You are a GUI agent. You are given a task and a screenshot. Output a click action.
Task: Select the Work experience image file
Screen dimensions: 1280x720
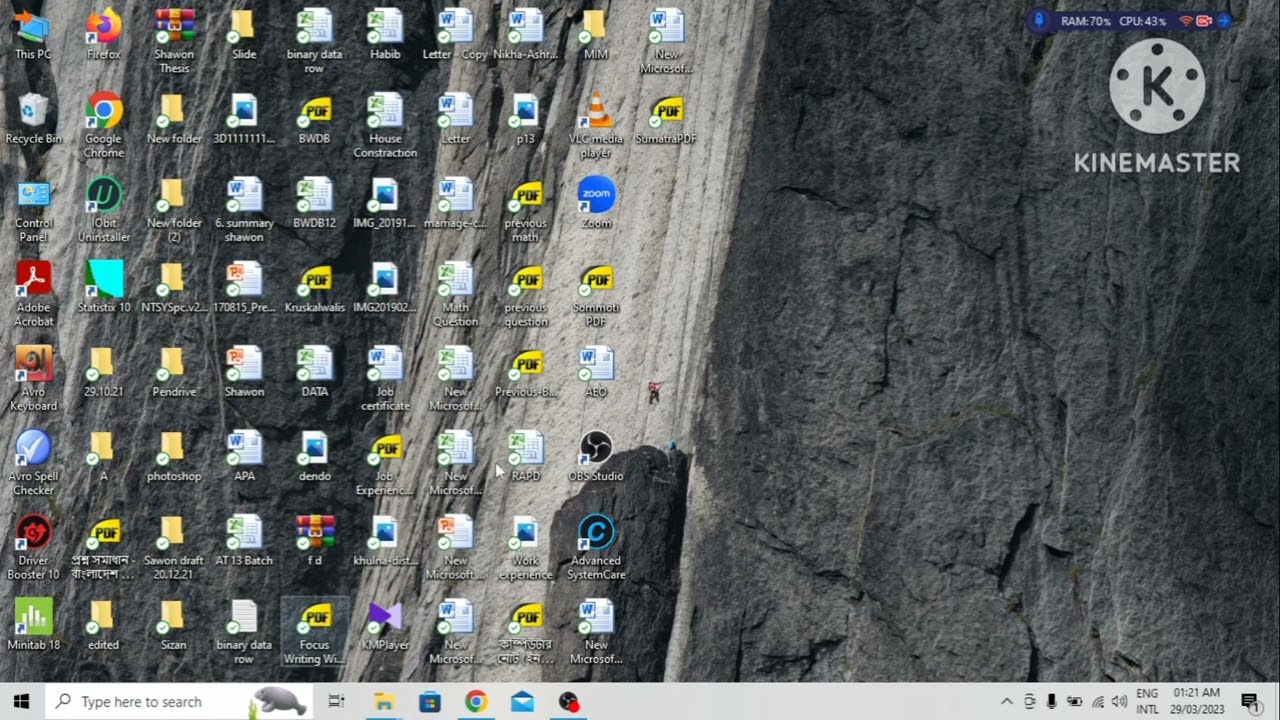(525, 548)
